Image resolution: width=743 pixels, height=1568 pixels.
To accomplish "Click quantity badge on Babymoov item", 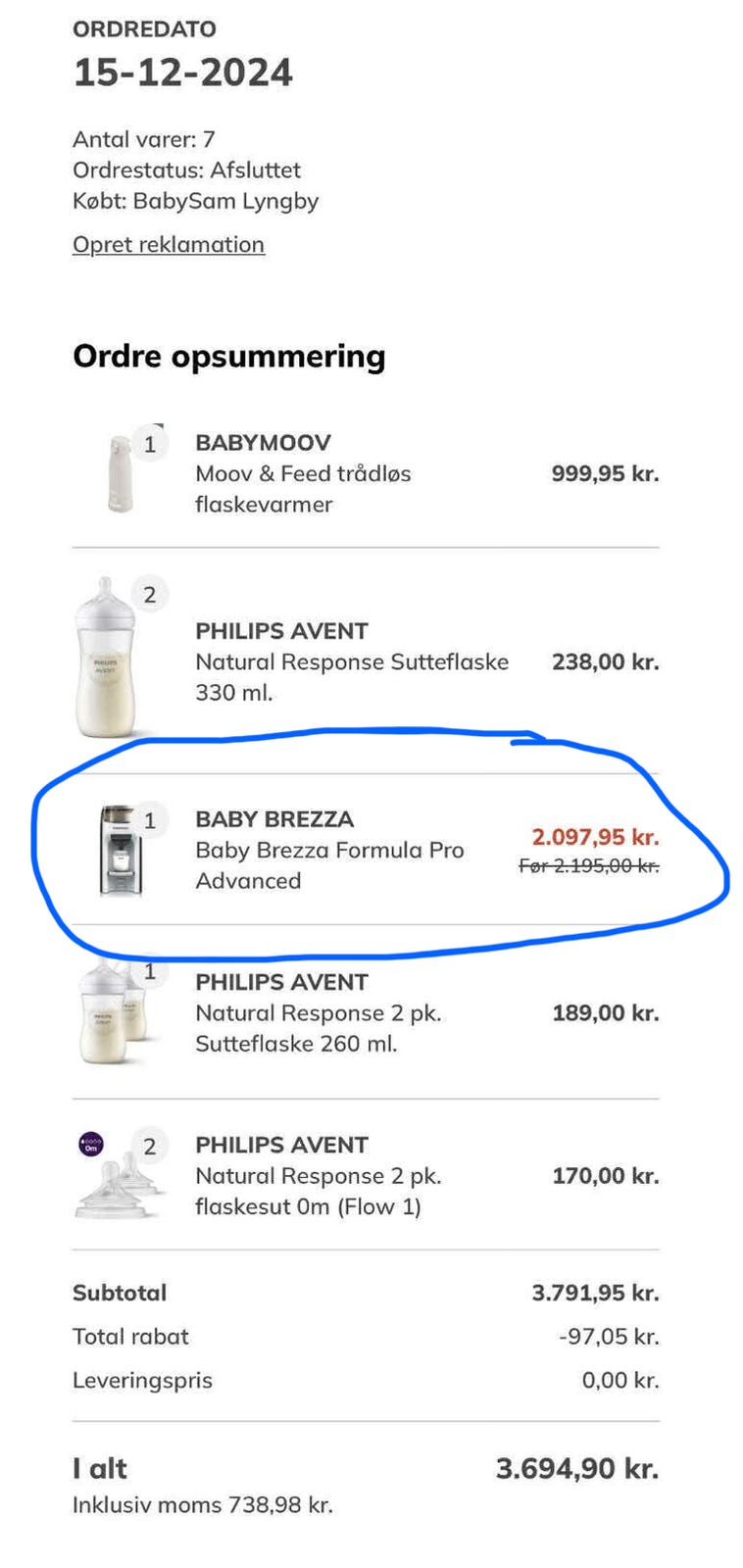I will click(x=150, y=444).
